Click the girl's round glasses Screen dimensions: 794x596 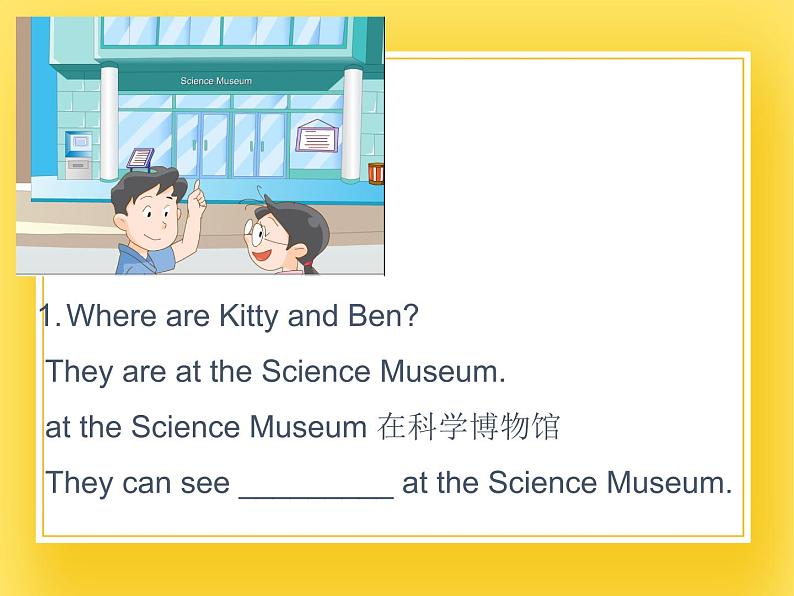(257, 234)
